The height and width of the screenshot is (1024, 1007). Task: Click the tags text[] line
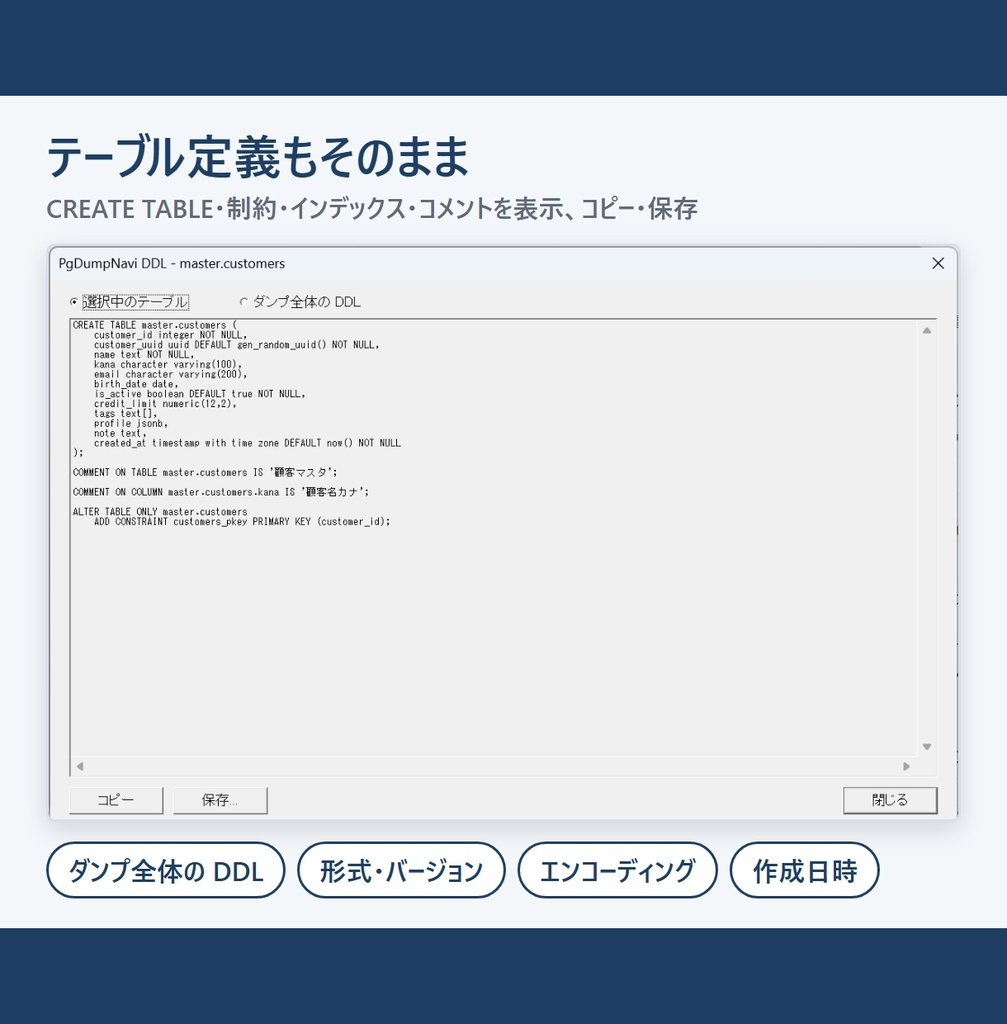click(125, 413)
